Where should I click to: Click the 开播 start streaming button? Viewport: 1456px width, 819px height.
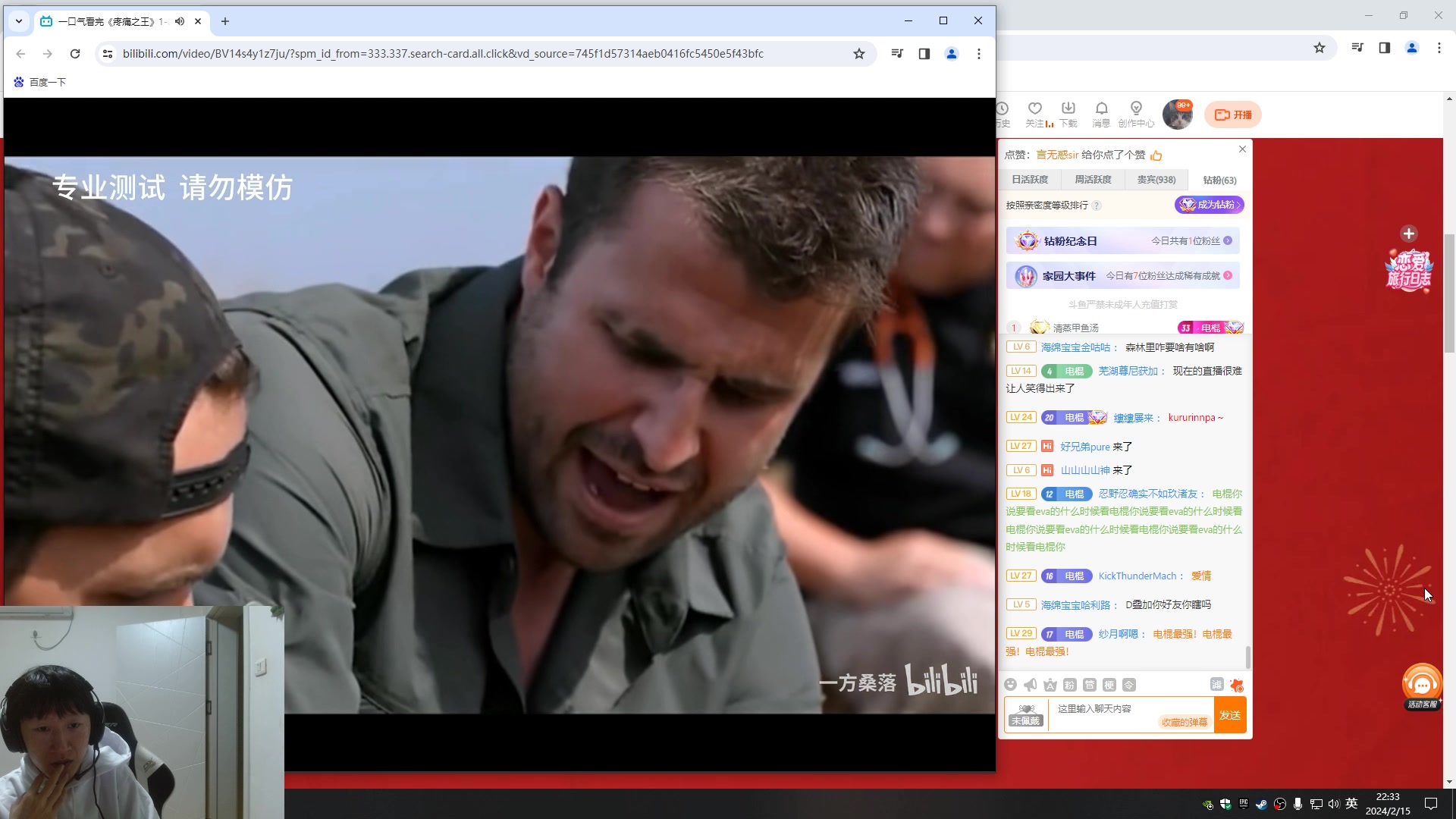coord(1233,115)
